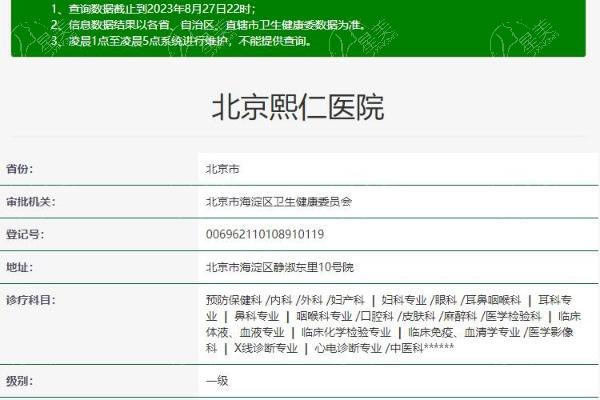600x400 pixels.
Task: Click the hospital title 北京熙仁医院
Action: pos(298,108)
